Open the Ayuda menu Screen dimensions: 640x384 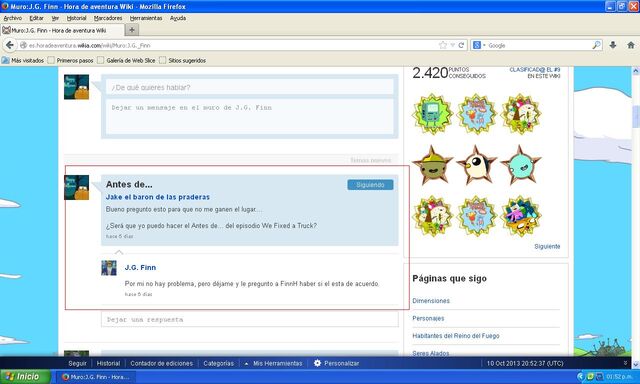coord(178,18)
